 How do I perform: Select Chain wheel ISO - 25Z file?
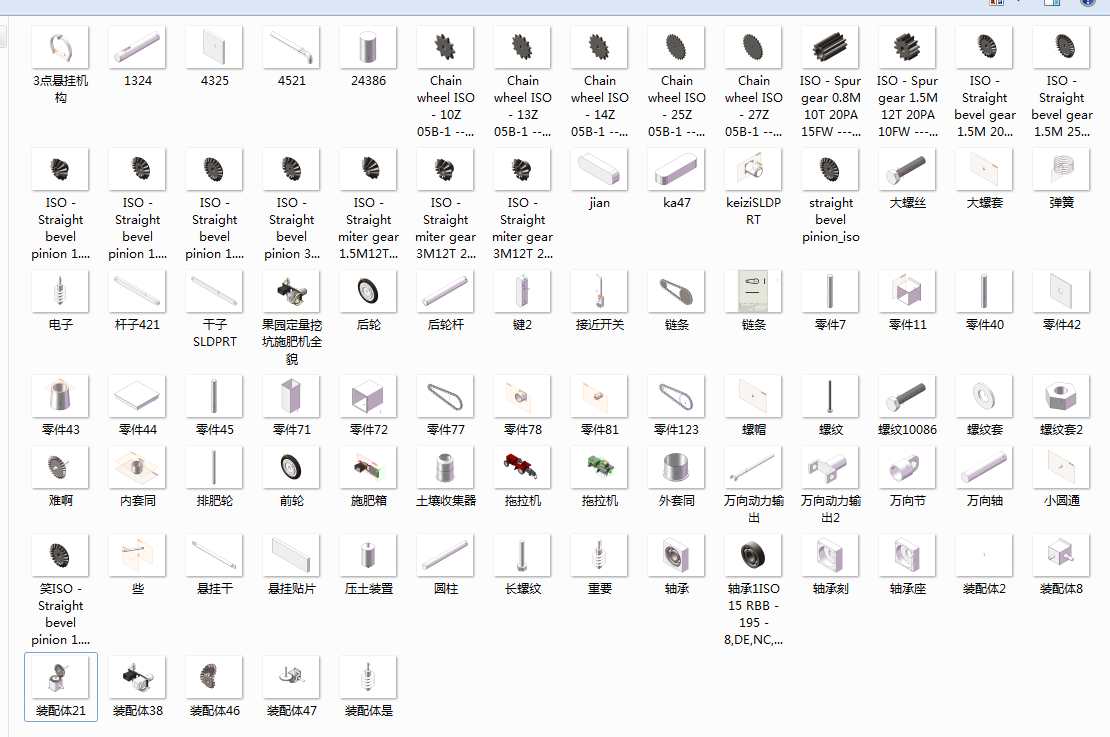coord(676,48)
